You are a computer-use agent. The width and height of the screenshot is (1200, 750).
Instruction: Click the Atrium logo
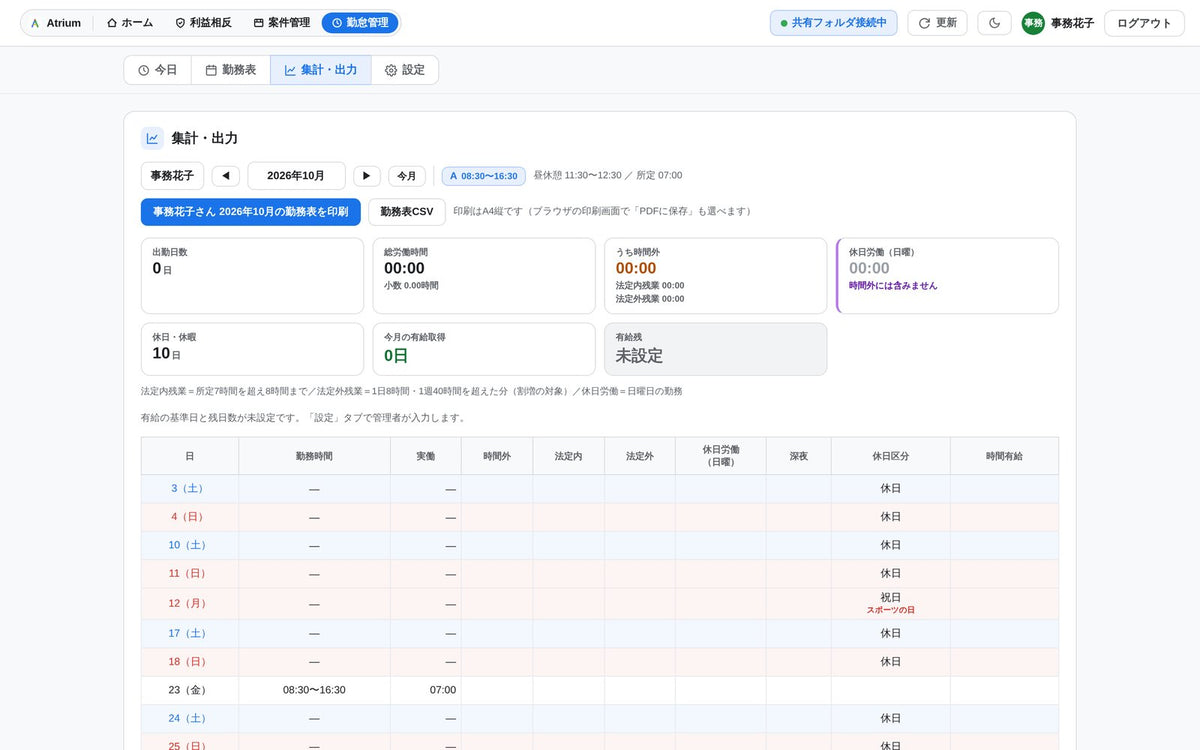coord(56,23)
